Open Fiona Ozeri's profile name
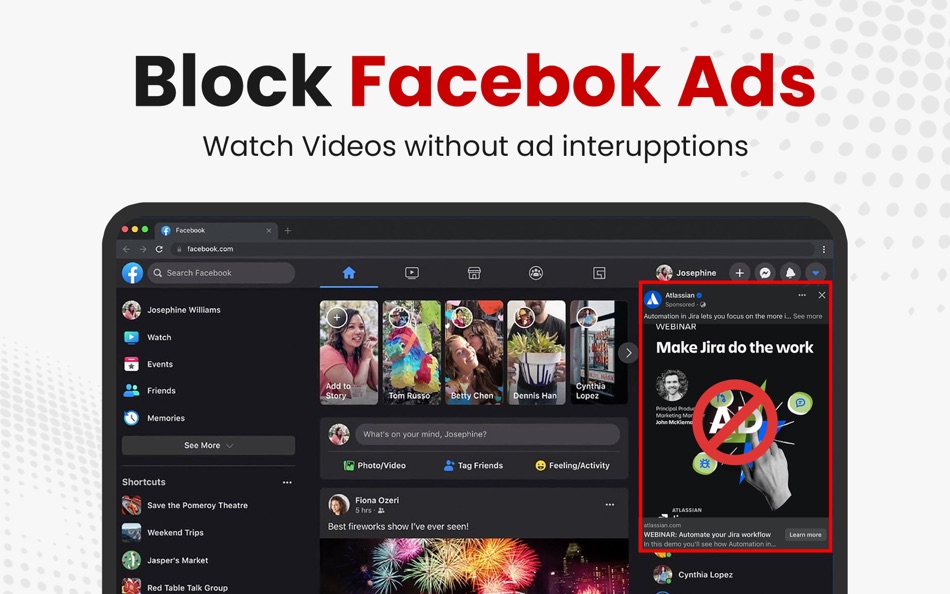This screenshot has height=594, width=950. pyautogui.click(x=377, y=500)
